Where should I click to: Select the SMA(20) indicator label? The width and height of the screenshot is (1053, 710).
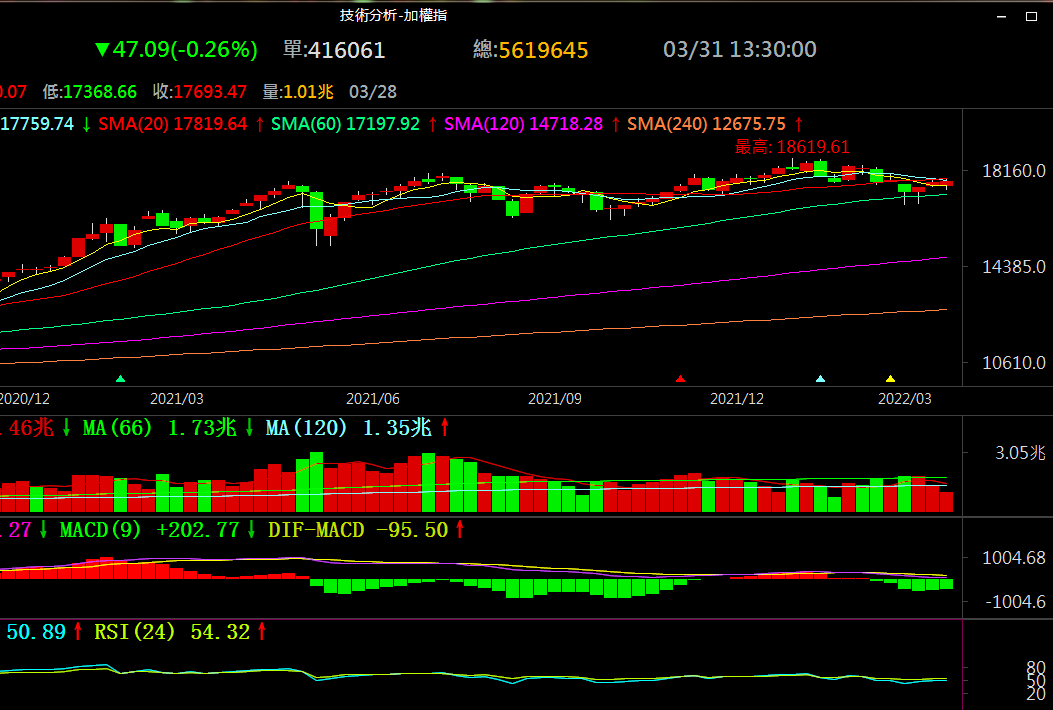pyautogui.click(x=136, y=124)
